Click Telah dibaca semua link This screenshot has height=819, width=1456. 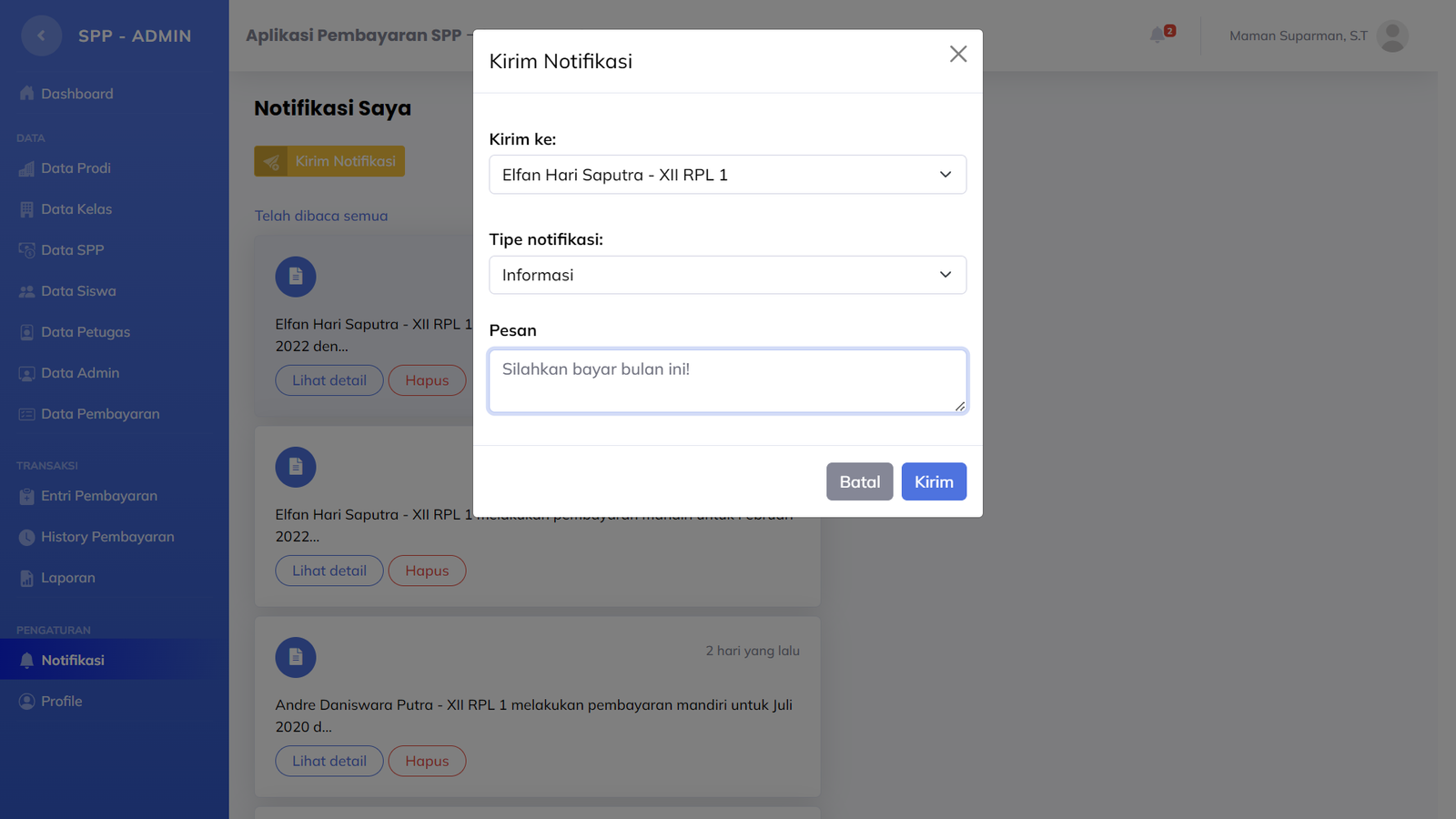point(321,216)
